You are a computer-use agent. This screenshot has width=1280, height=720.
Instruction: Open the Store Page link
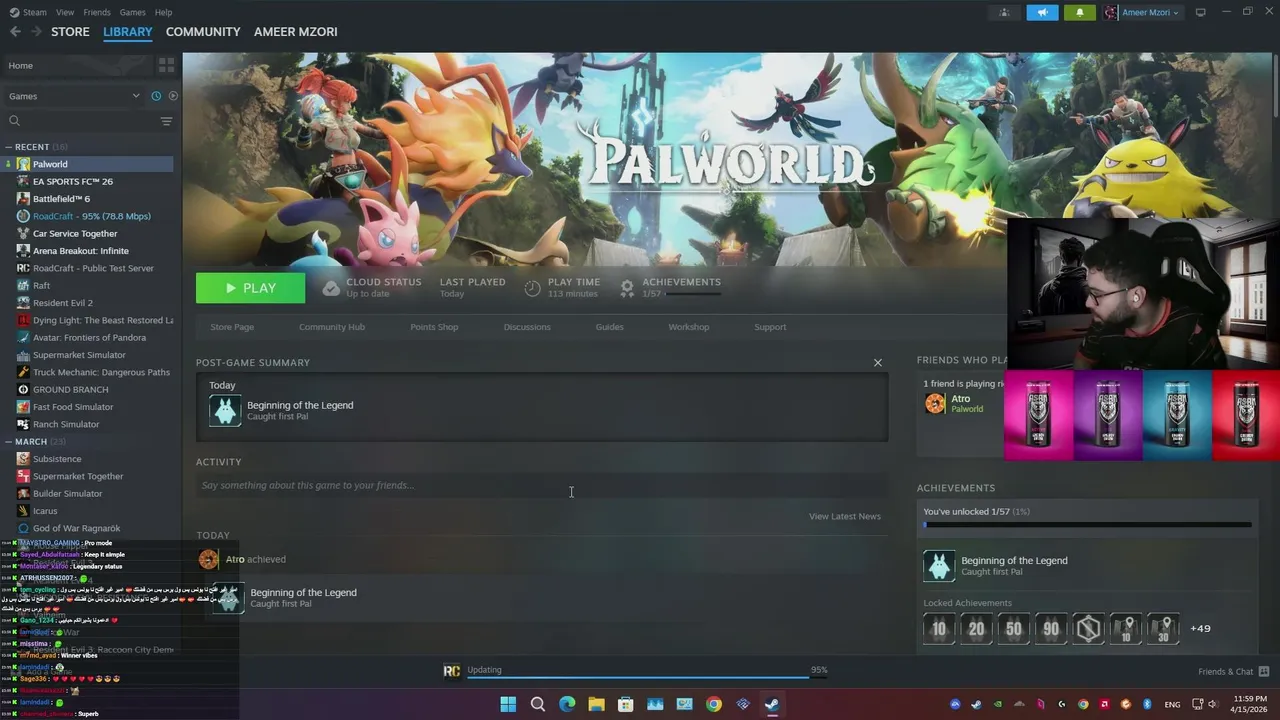[232, 327]
